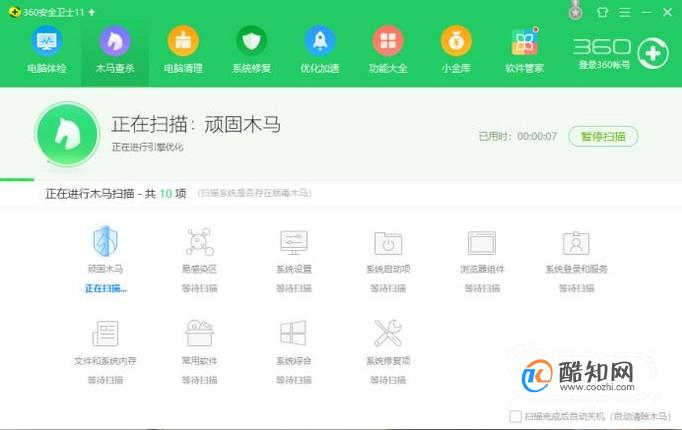Image resolution: width=682 pixels, height=430 pixels.
Task: Open 小金库 money bag icon
Action: click(x=456, y=41)
